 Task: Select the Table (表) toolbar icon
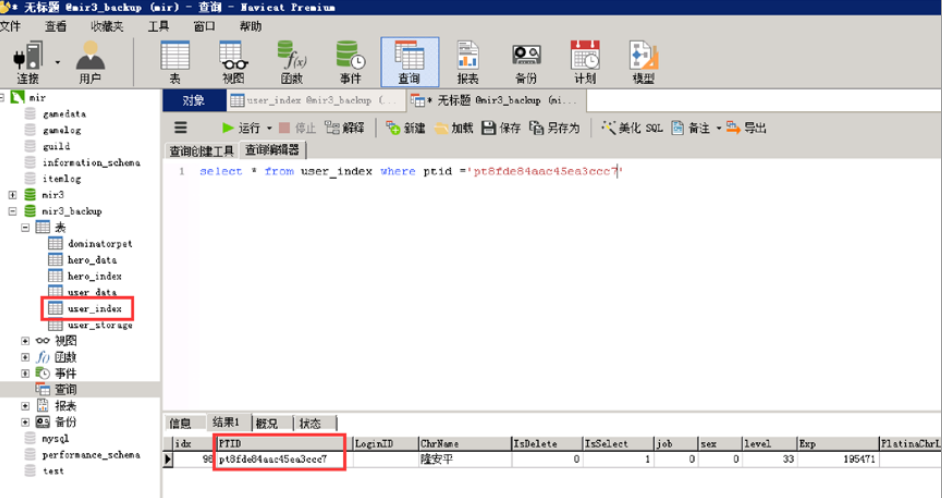(175, 62)
